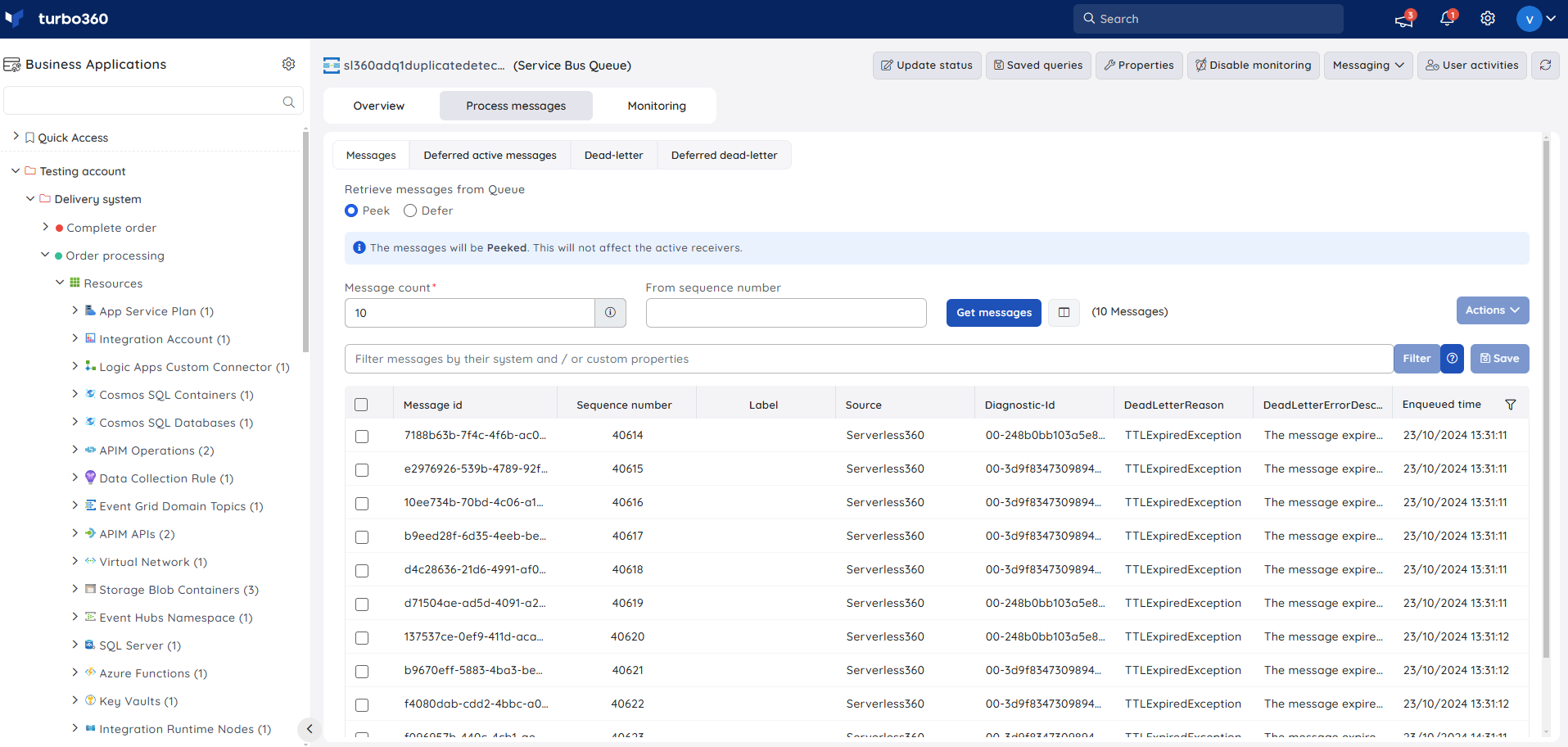Toggle the column layout icon button
Viewport: 1568px width, 747px height.
[x=1064, y=312]
